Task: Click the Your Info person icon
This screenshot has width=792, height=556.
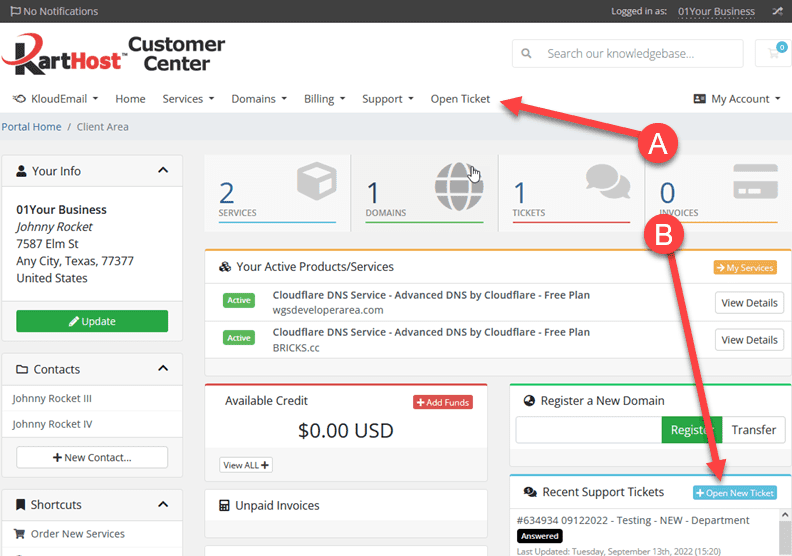Action: coord(21,171)
